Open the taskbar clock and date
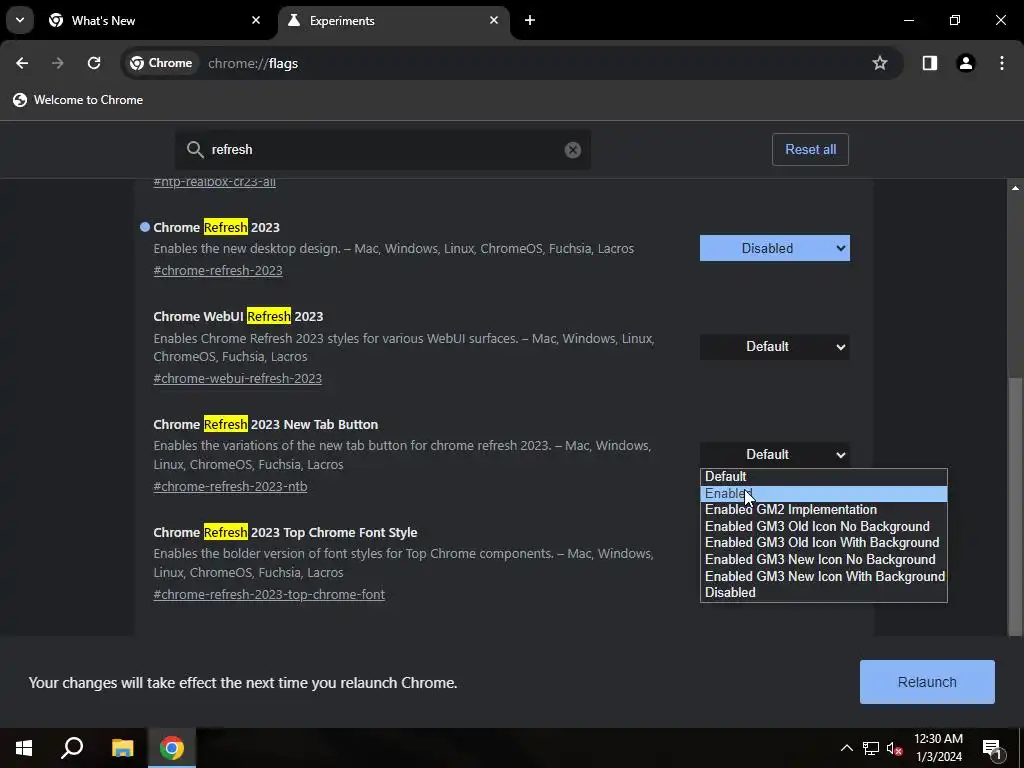The height and width of the screenshot is (768, 1024). pos(938,748)
